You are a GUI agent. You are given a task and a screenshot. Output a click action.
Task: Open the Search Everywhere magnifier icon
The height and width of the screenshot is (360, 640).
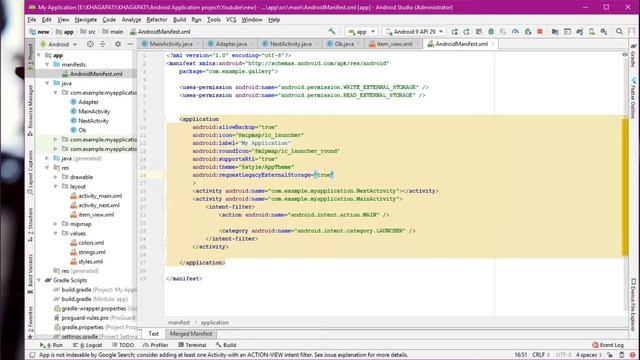click(619, 31)
